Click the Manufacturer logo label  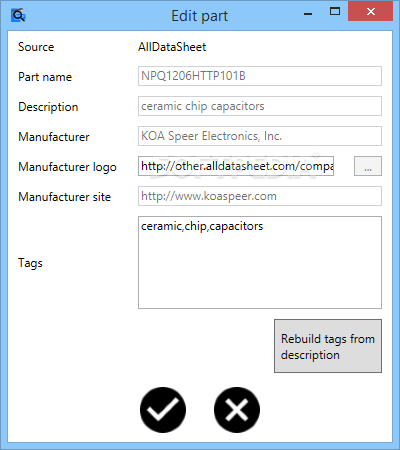(x=67, y=167)
